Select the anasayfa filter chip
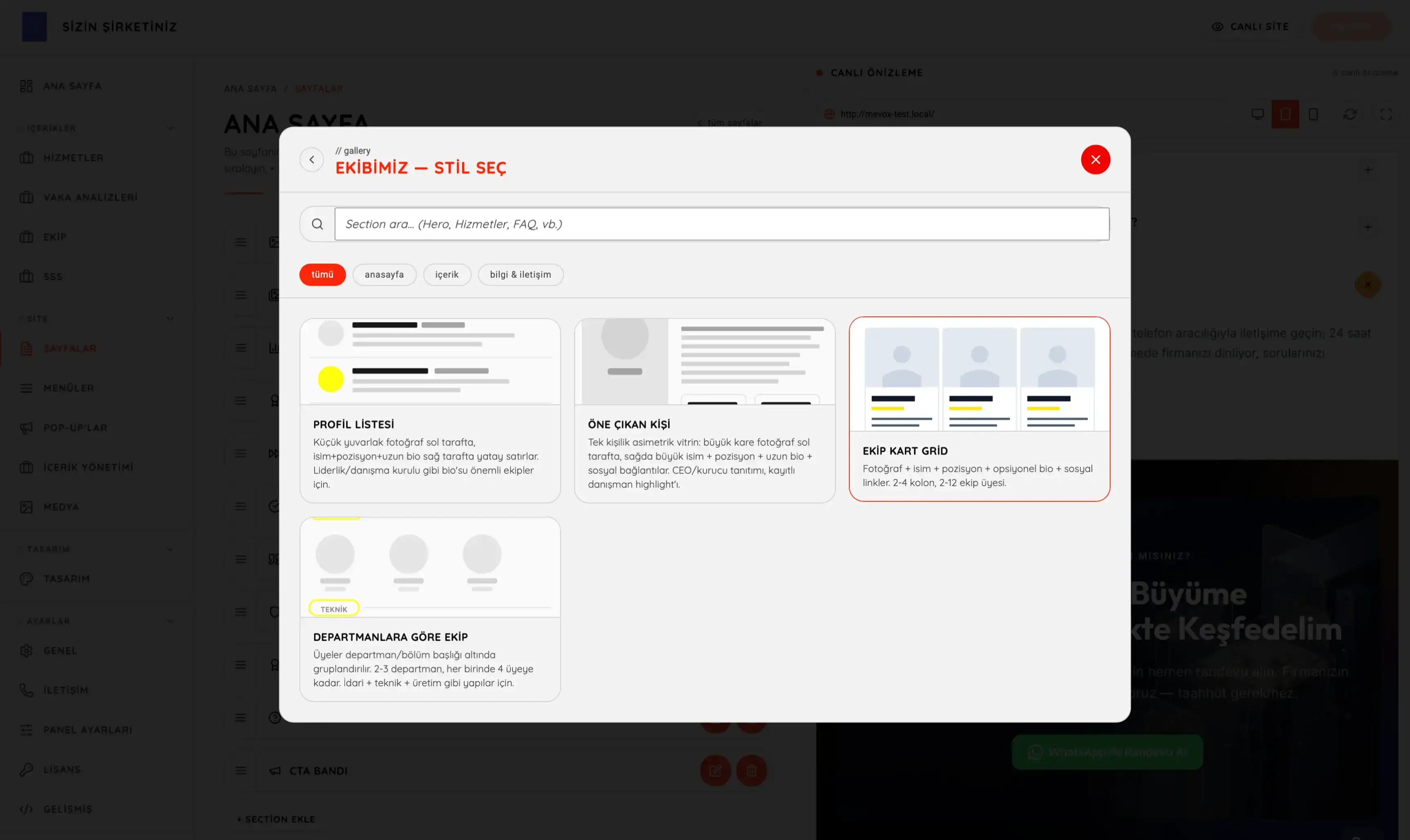 tap(384, 274)
